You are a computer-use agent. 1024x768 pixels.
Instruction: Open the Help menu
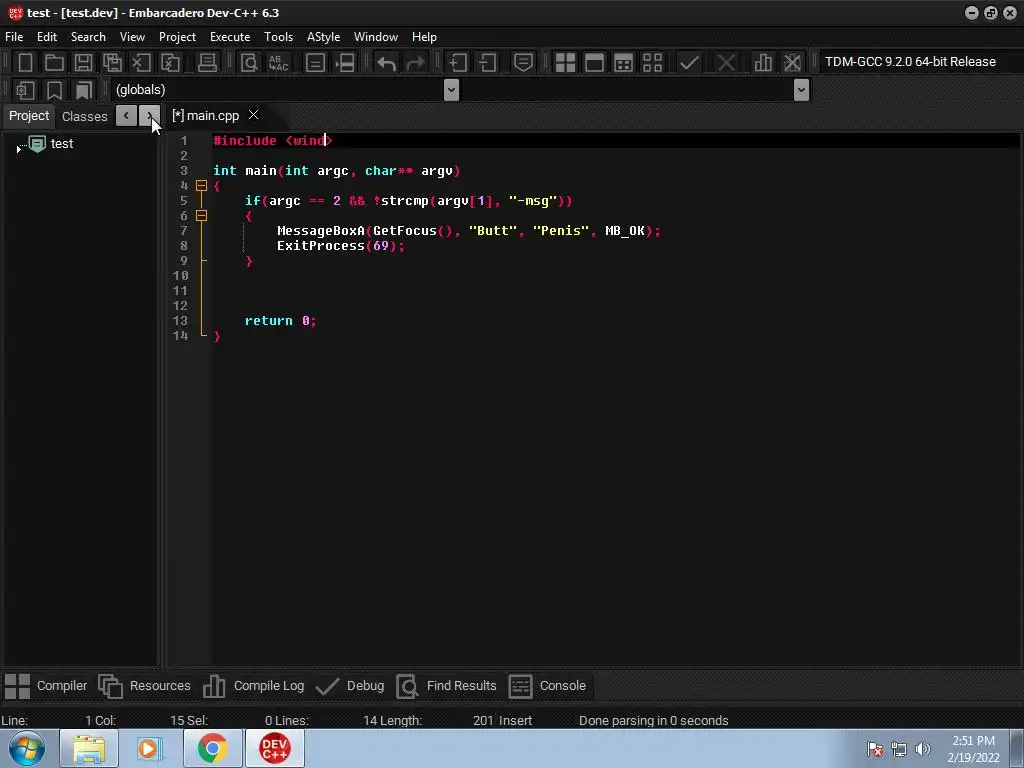click(x=424, y=37)
